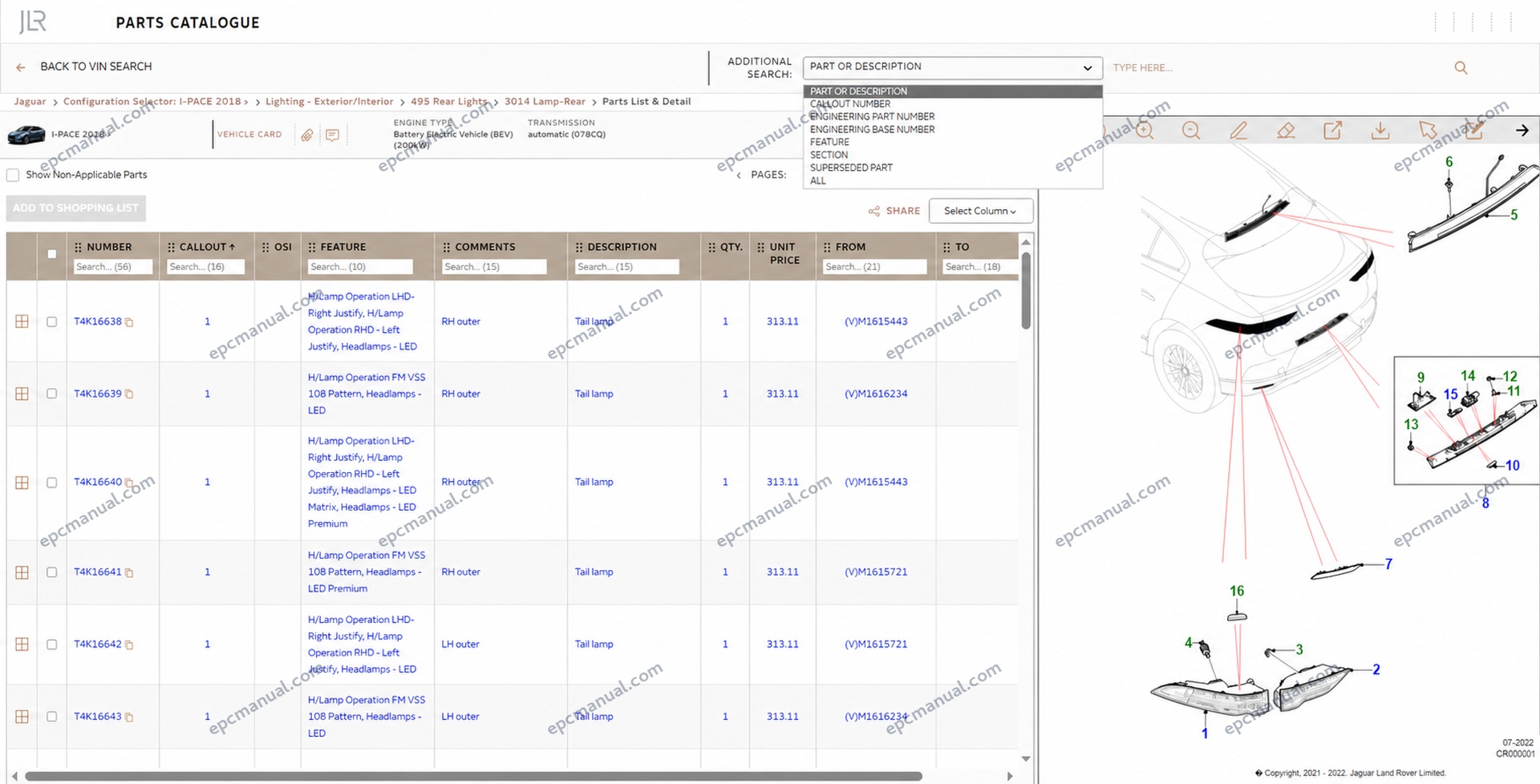Open the vehicle notes comment icon
Image resolution: width=1540 pixels, height=784 pixels.
click(x=332, y=135)
